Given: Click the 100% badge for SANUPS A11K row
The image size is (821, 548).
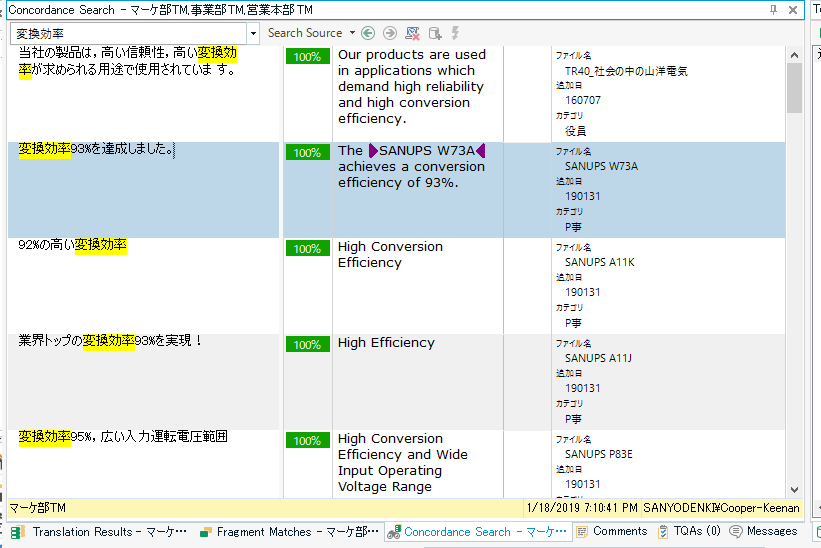Looking at the screenshot, I should [307, 248].
